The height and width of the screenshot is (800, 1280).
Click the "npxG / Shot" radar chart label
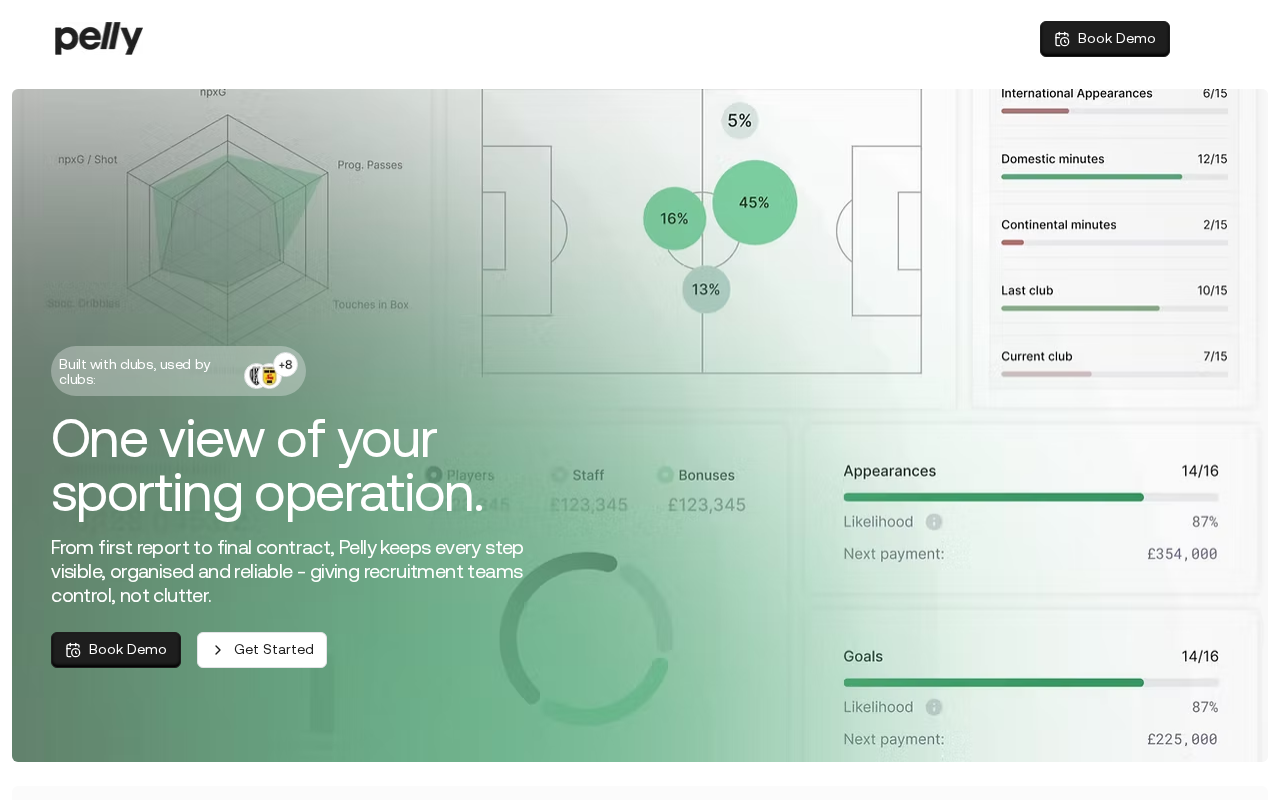point(88,159)
